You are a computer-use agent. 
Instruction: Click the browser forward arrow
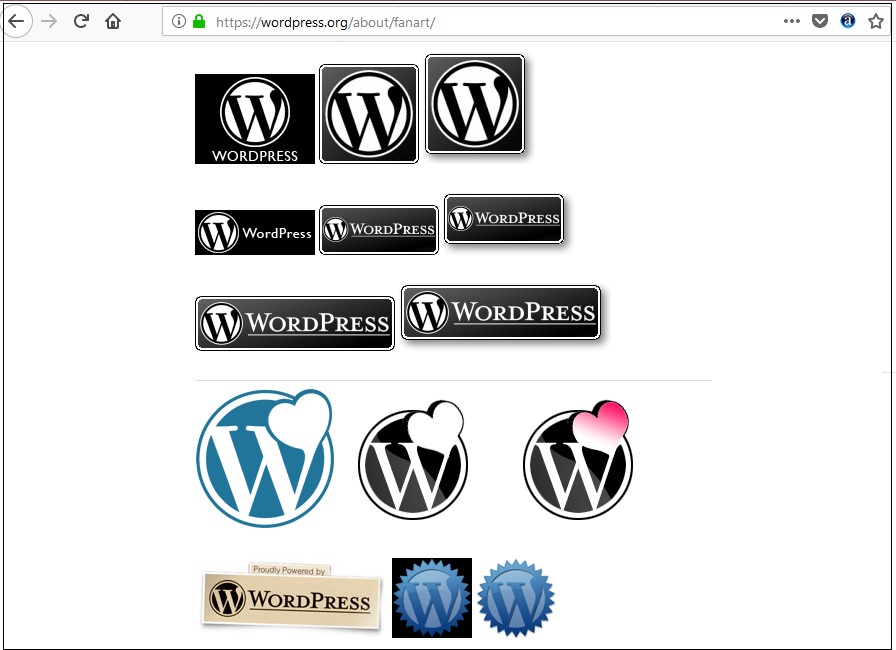click(x=49, y=22)
